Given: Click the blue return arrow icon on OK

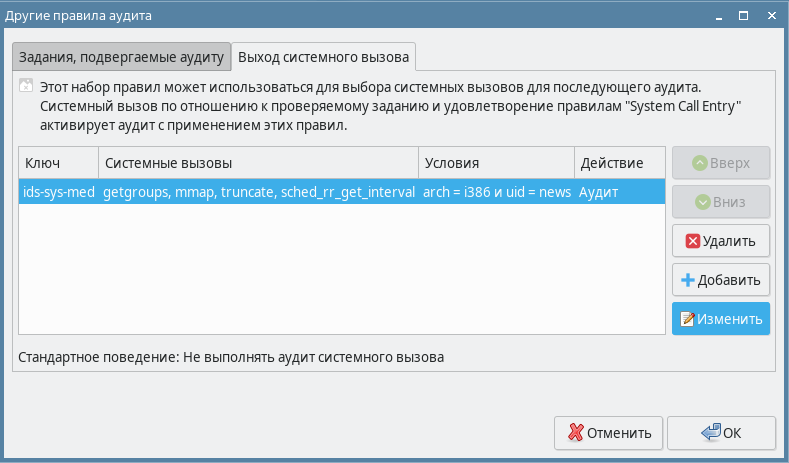Looking at the screenshot, I should (x=711, y=433).
